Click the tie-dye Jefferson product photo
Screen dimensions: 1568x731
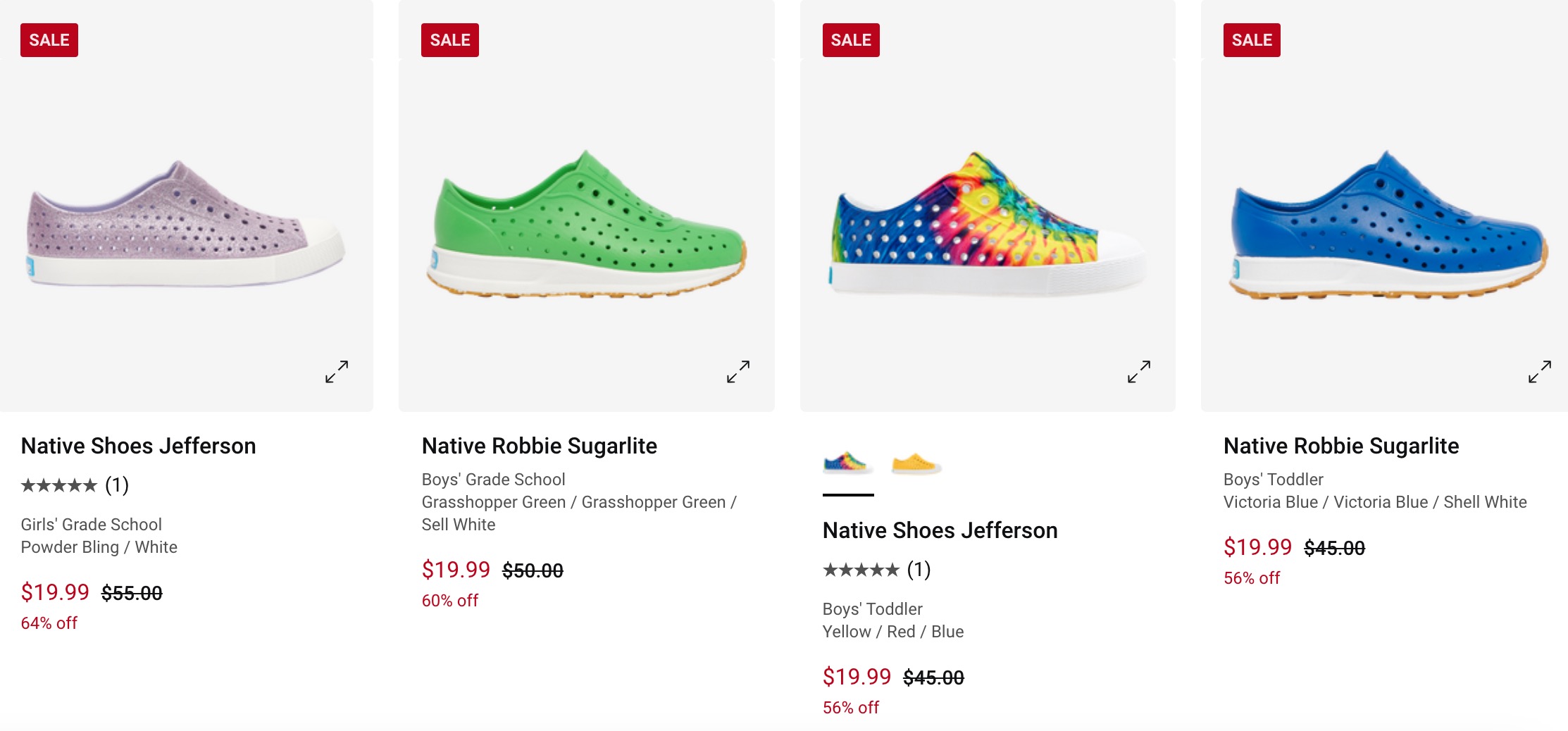(987, 224)
